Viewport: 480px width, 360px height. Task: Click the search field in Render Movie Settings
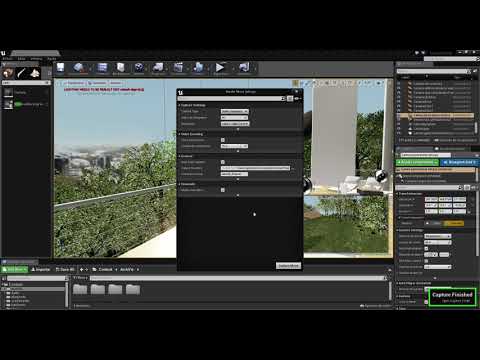tap(231, 98)
